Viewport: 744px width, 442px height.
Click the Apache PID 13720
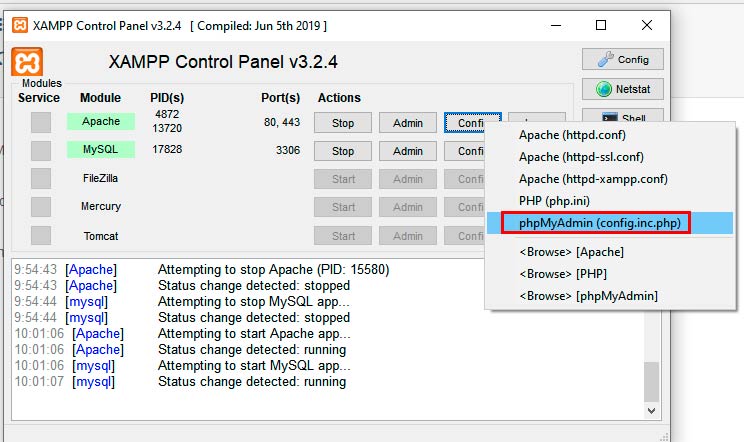point(167,129)
